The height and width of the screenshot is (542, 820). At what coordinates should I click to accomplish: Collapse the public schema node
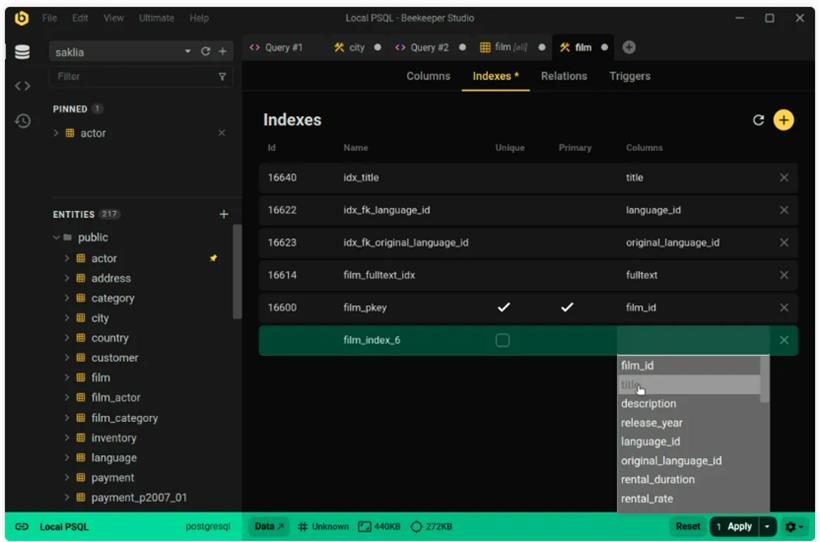pyautogui.click(x=56, y=238)
